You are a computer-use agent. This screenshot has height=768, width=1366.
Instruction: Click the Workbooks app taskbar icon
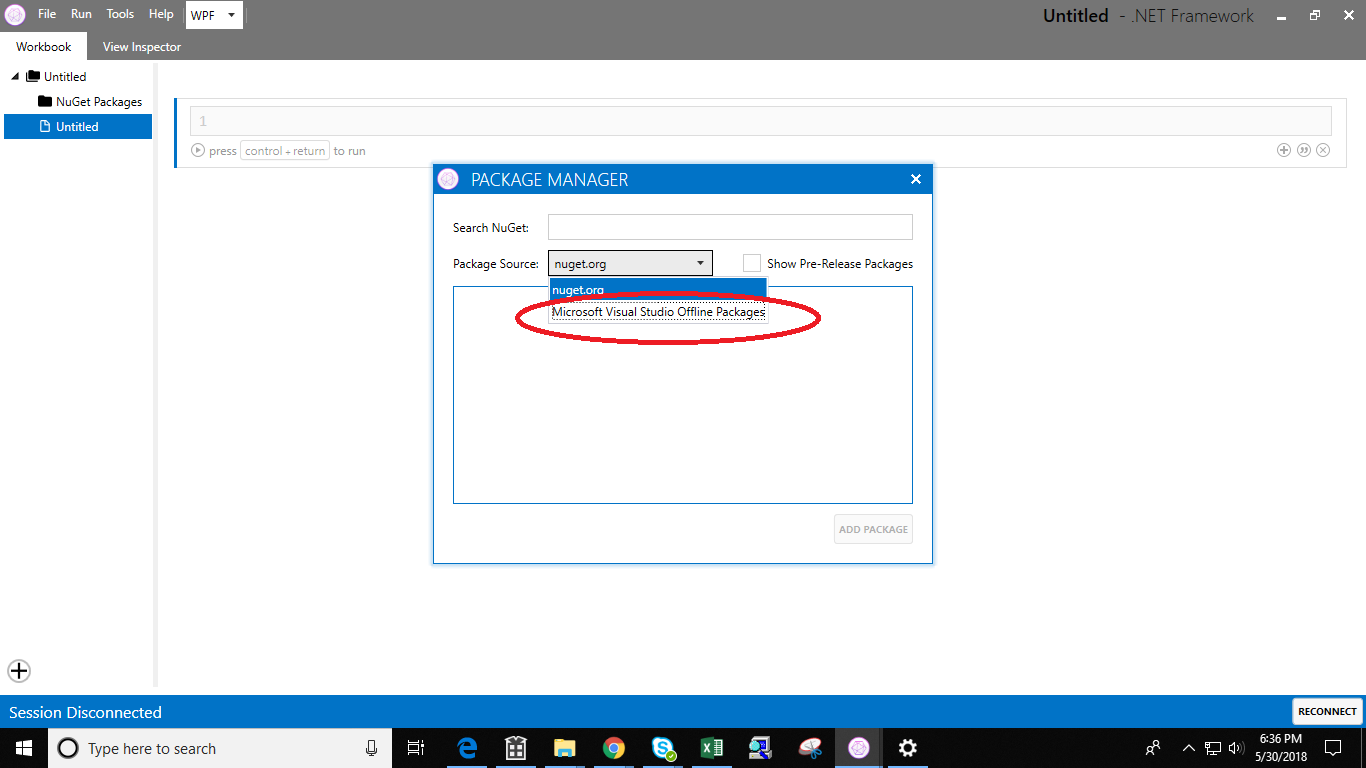[x=859, y=748]
